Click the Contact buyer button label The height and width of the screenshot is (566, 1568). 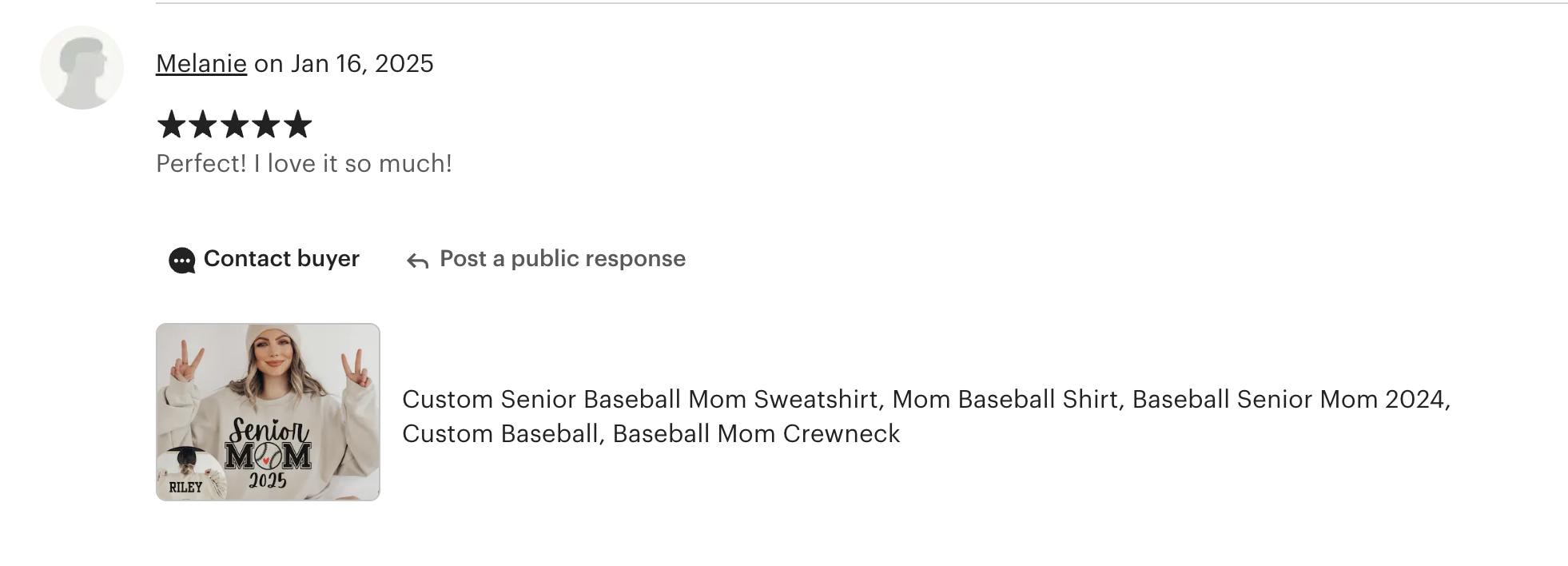281,258
